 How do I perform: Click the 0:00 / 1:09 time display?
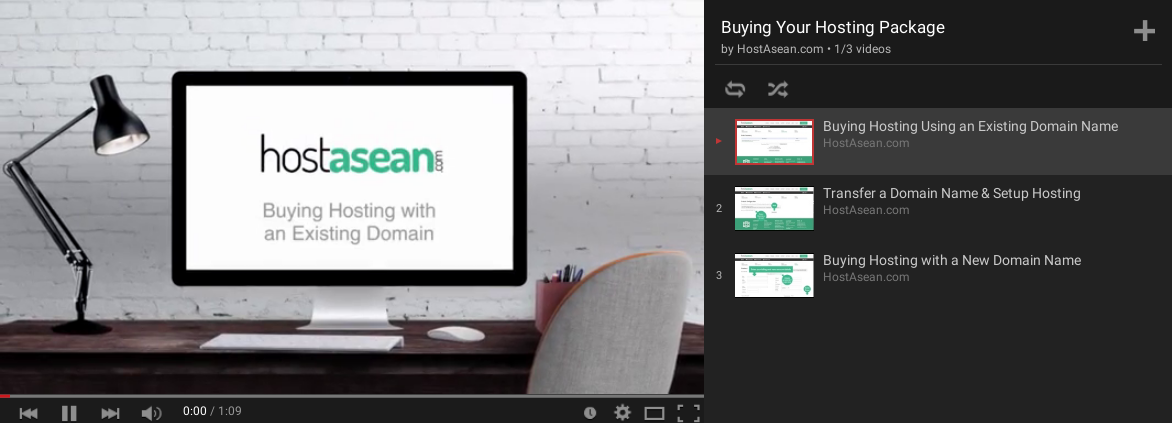[x=212, y=412]
